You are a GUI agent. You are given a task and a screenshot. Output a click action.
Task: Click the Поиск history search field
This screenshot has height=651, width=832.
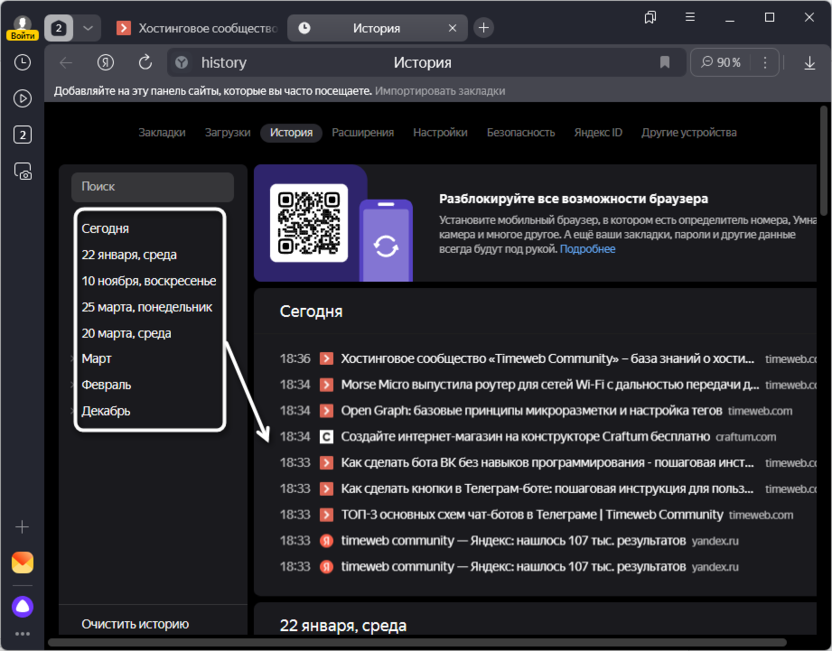(152, 187)
